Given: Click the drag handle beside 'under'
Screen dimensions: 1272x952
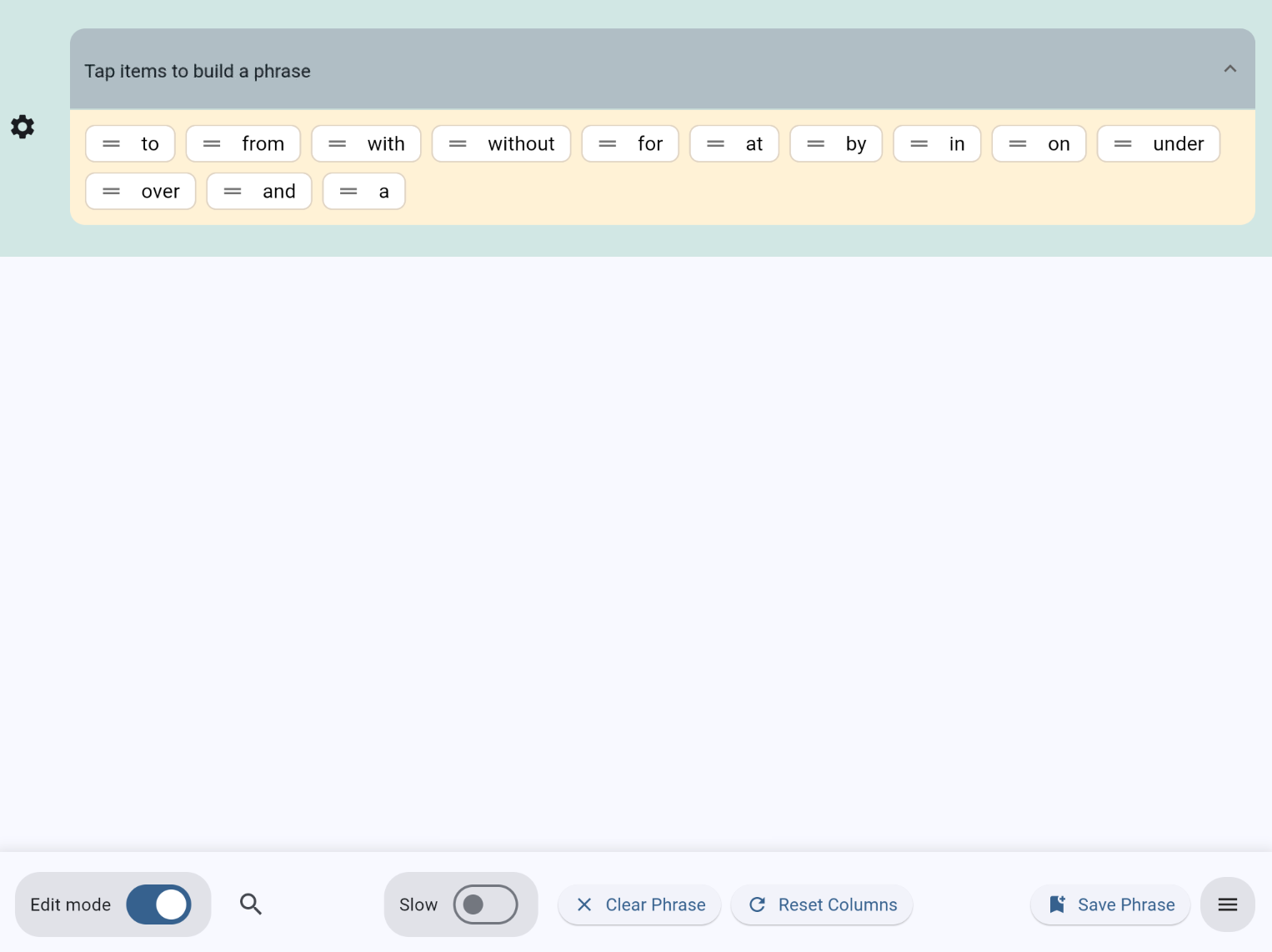Looking at the screenshot, I should coord(1123,144).
